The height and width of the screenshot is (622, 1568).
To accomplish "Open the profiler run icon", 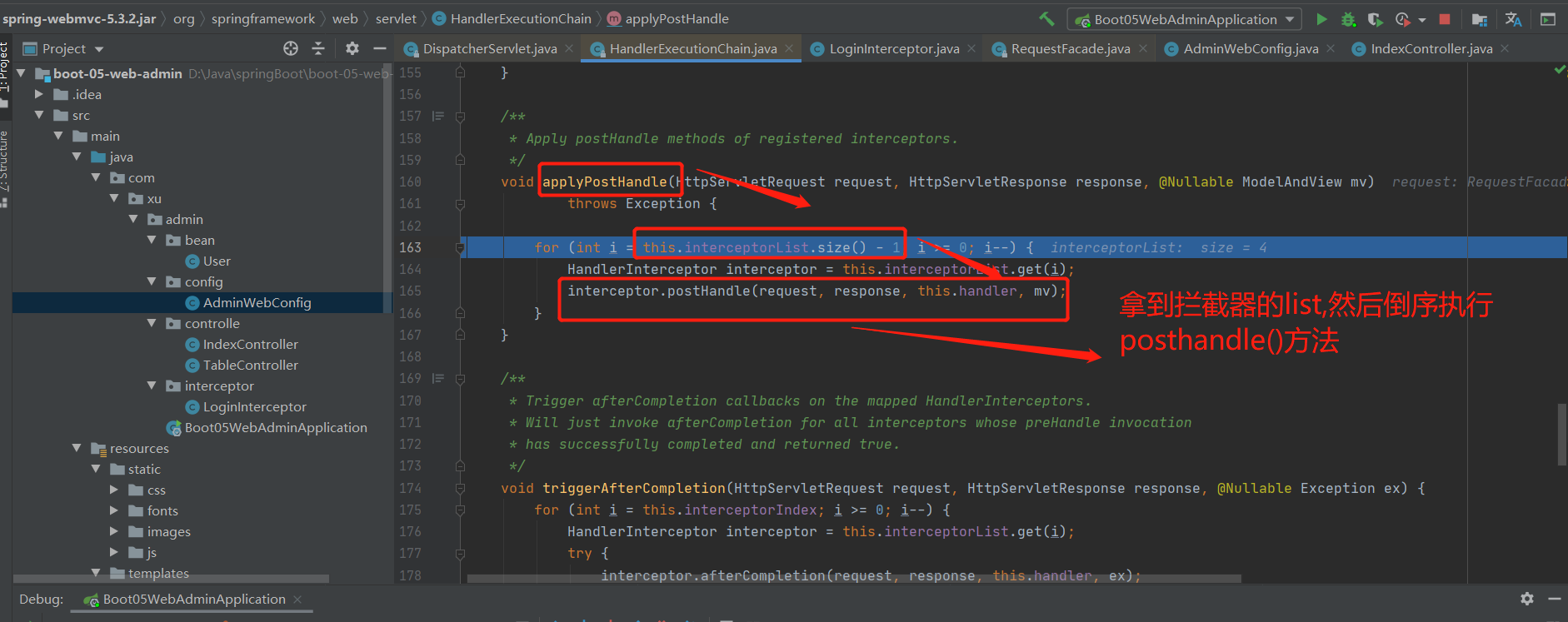I will (1403, 19).
